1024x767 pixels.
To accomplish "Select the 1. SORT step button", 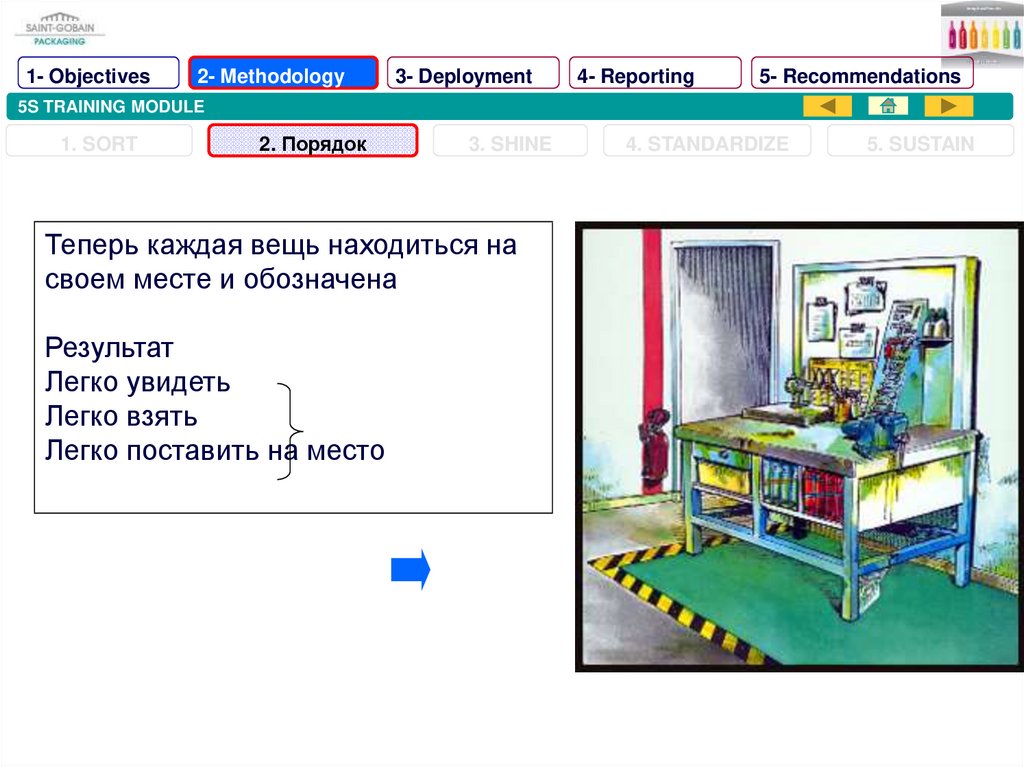I will (x=99, y=144).
